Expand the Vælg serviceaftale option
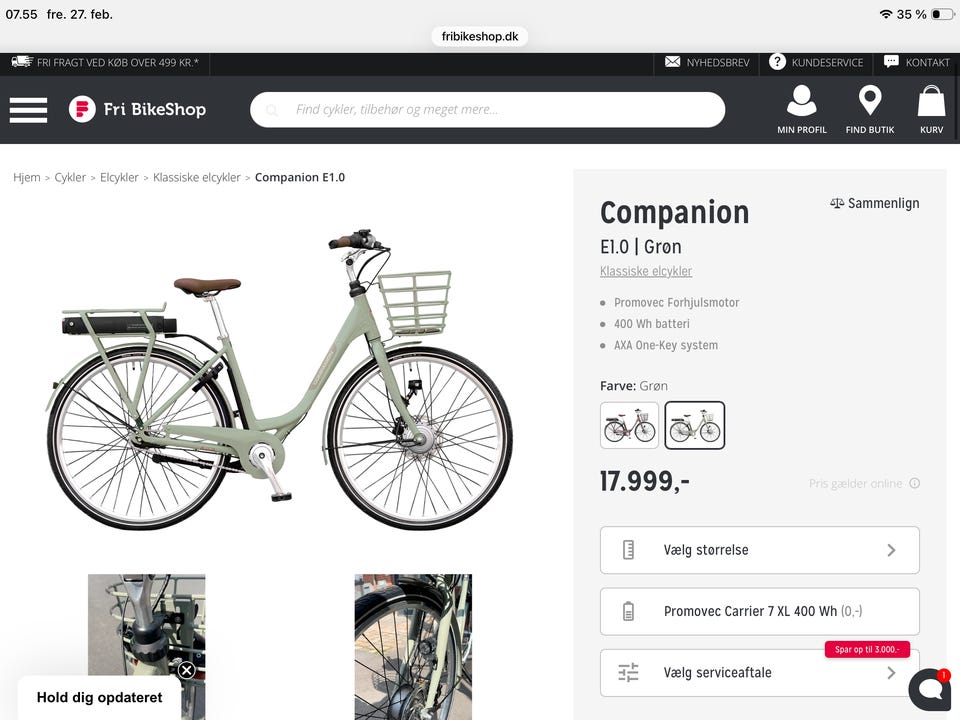 tap(759, 673)
